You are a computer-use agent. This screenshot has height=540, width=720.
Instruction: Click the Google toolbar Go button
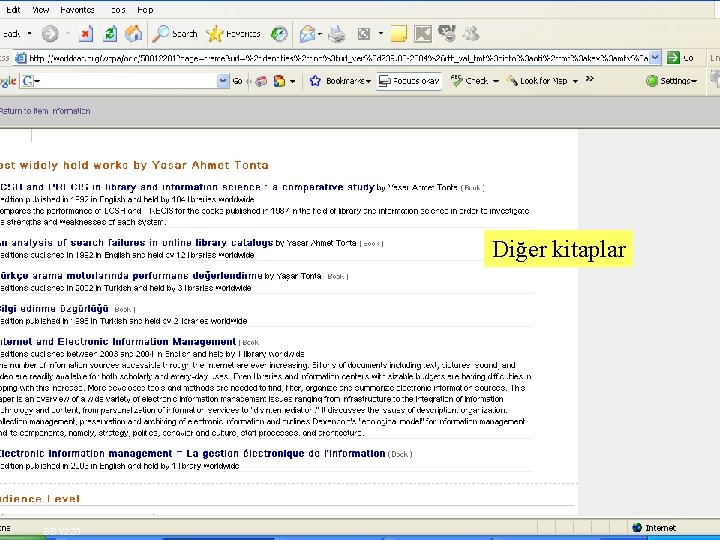(x=237, y=81)
